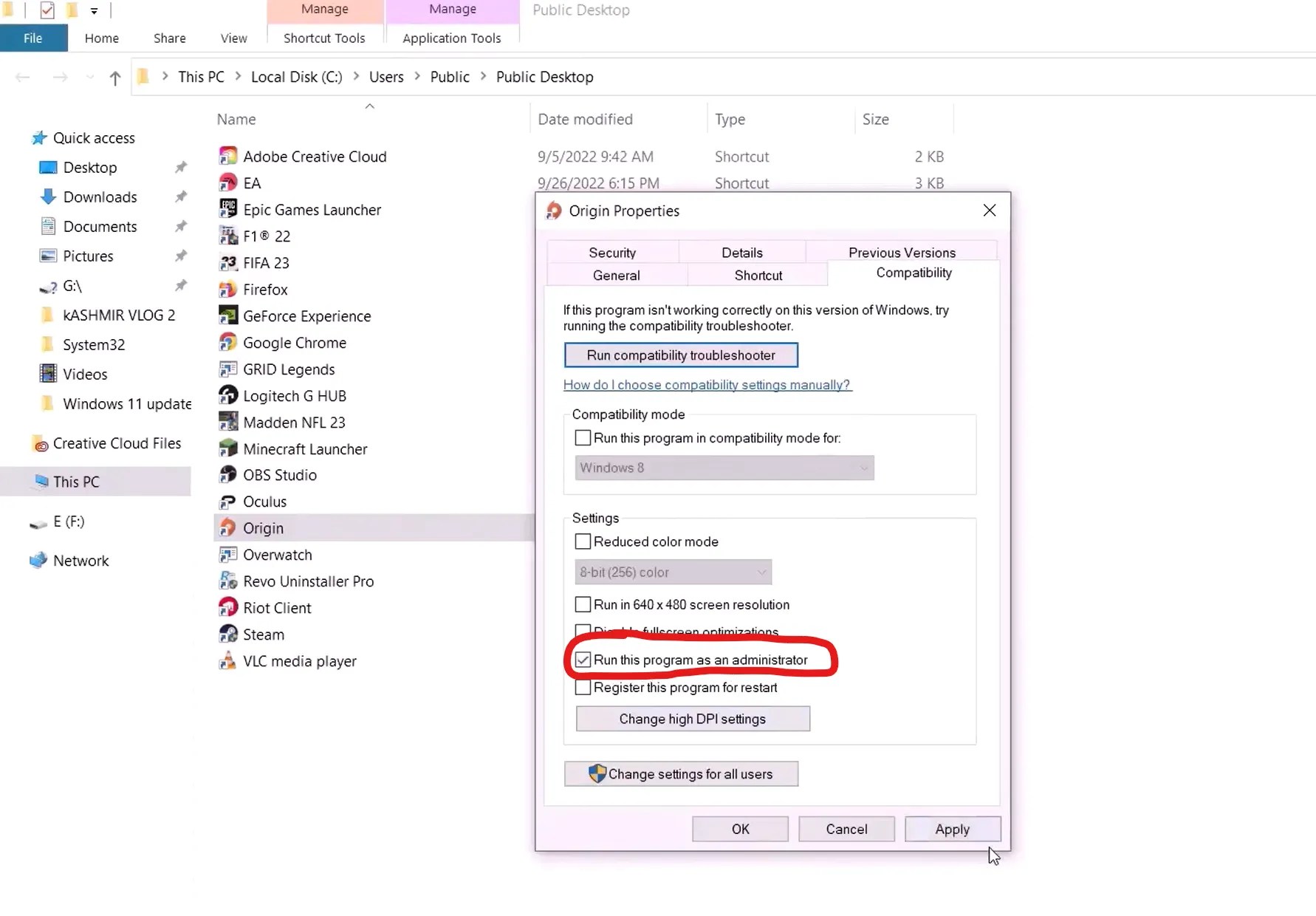Switch to the General tab
This screenshot has height=916, width=1316.
point(616,275)
